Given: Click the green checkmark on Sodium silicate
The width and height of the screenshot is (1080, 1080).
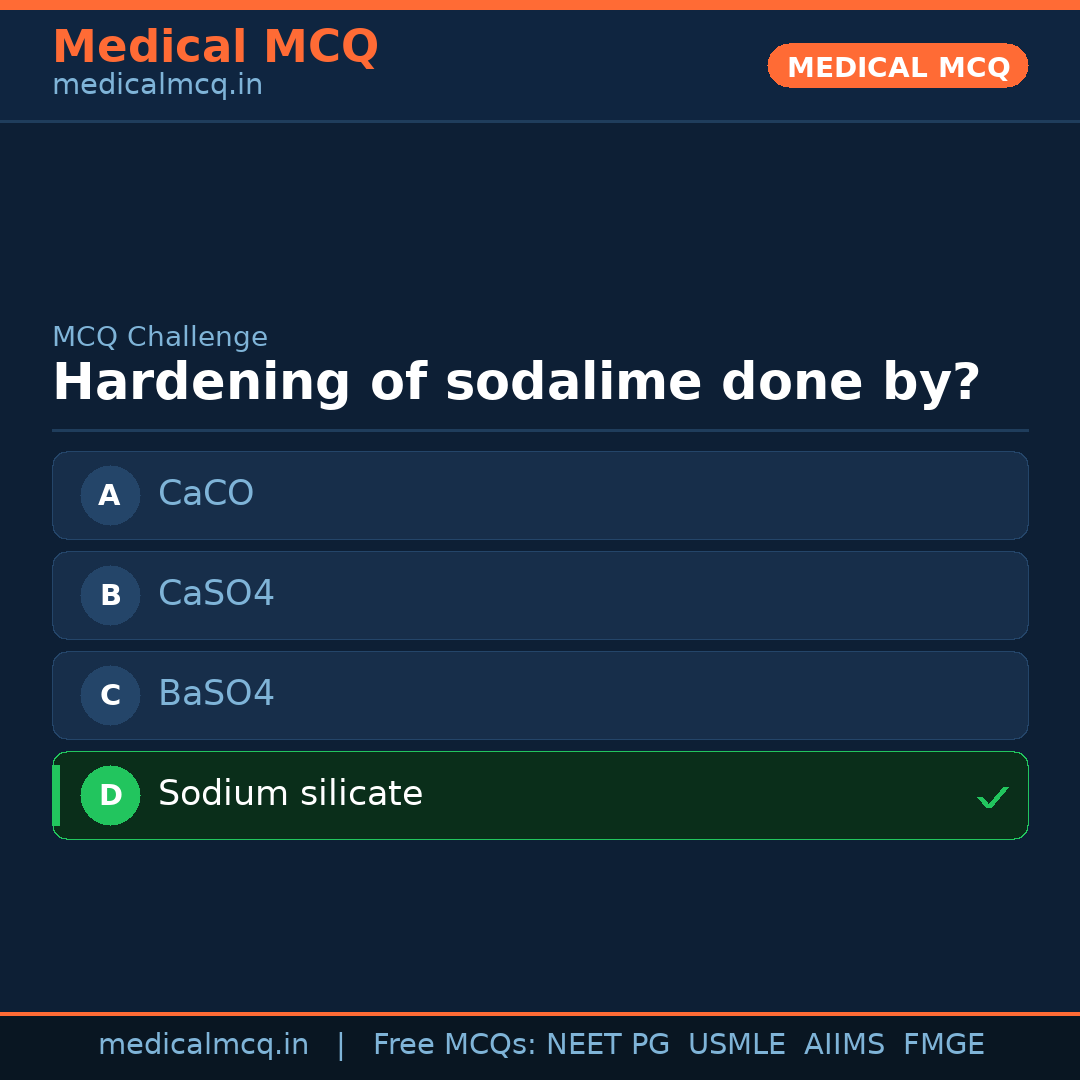Looking at the screenshot, I should [x=992, y=797].
